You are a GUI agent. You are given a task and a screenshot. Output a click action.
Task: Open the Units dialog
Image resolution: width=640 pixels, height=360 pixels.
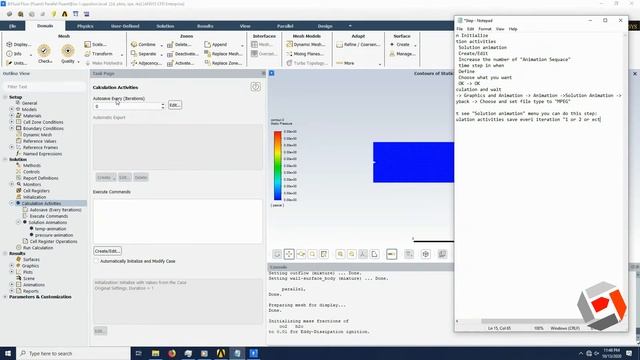pos(16,63)
